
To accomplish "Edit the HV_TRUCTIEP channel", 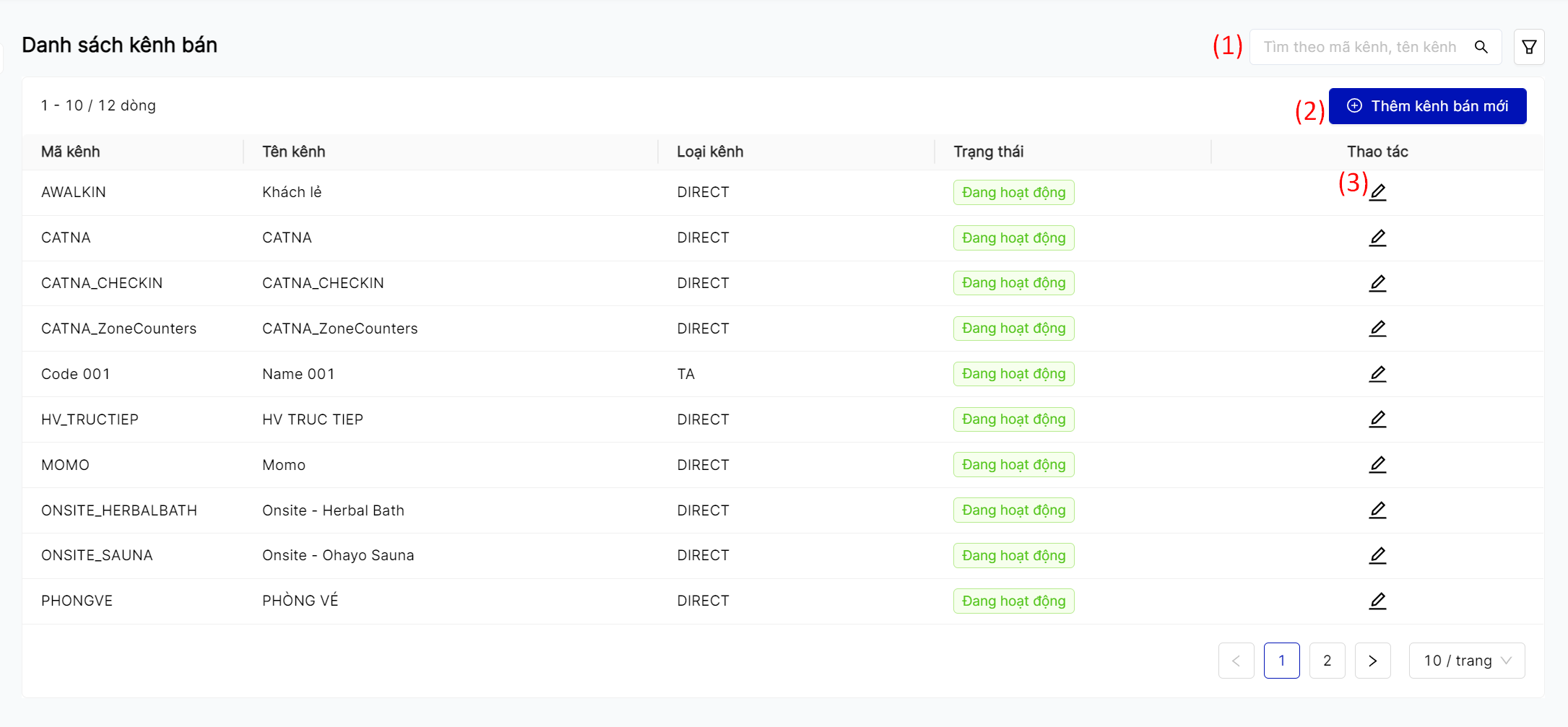I will (1377, 419).
